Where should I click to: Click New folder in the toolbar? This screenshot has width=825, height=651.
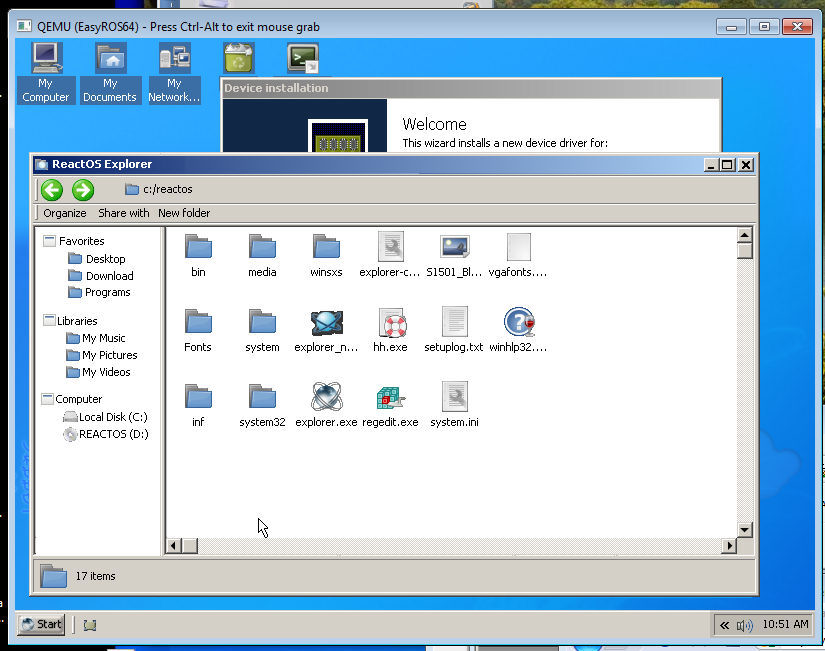click(x=184, y=213)
